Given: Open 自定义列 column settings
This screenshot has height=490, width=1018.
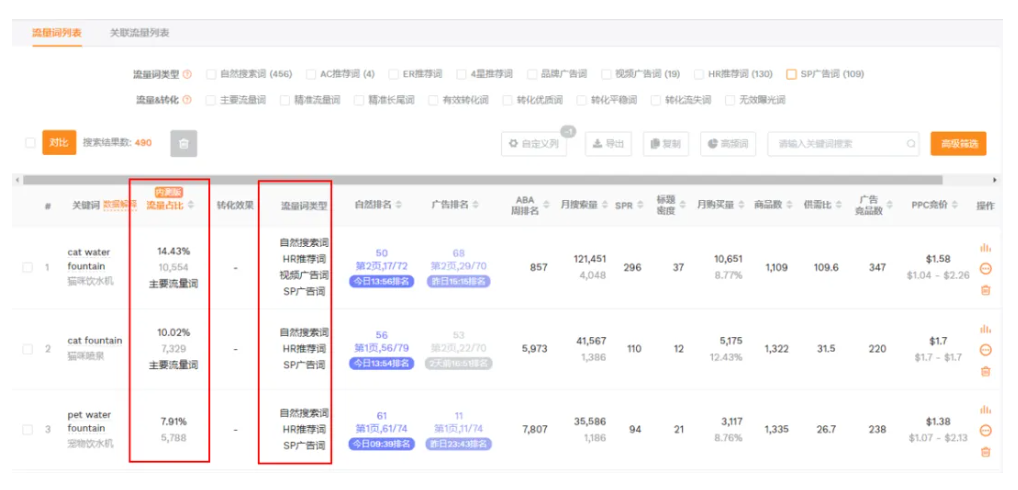Looking at the screenshot, I should click(x=534, y=143).
